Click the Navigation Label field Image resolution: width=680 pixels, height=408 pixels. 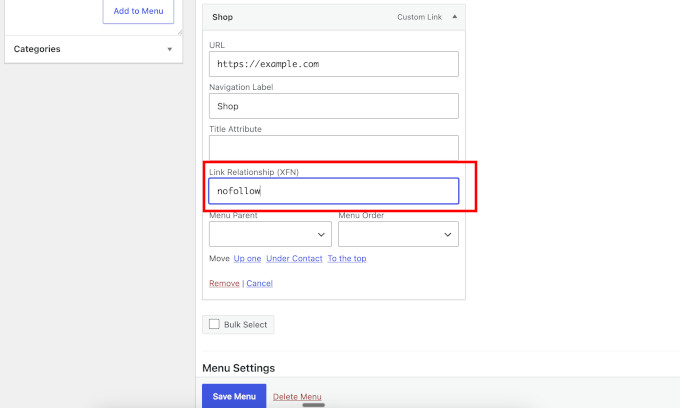click(x=333, y=106)
